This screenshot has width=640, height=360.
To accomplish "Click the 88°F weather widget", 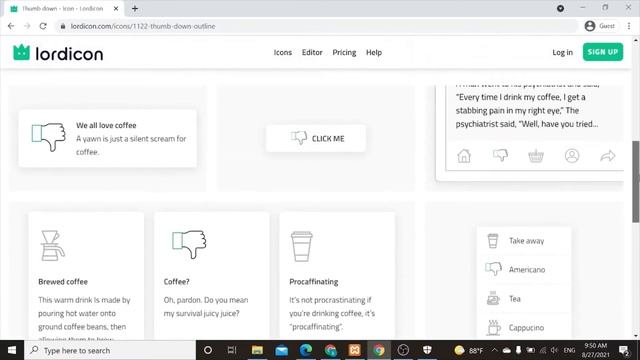I will point(469,350).
